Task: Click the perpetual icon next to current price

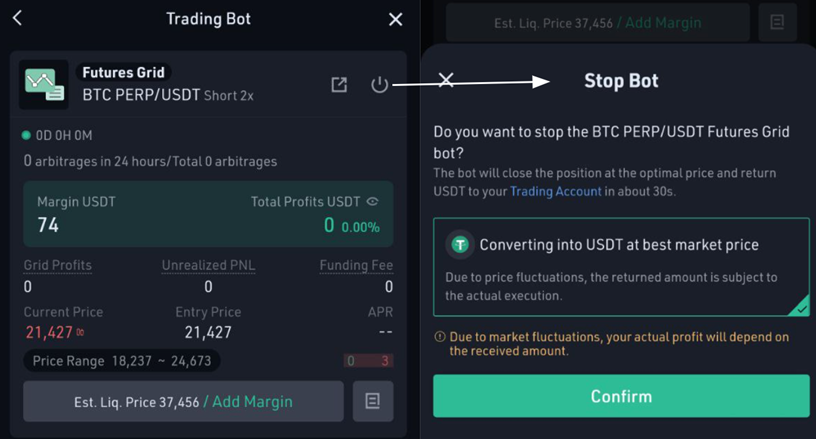Action: (80, 332)
